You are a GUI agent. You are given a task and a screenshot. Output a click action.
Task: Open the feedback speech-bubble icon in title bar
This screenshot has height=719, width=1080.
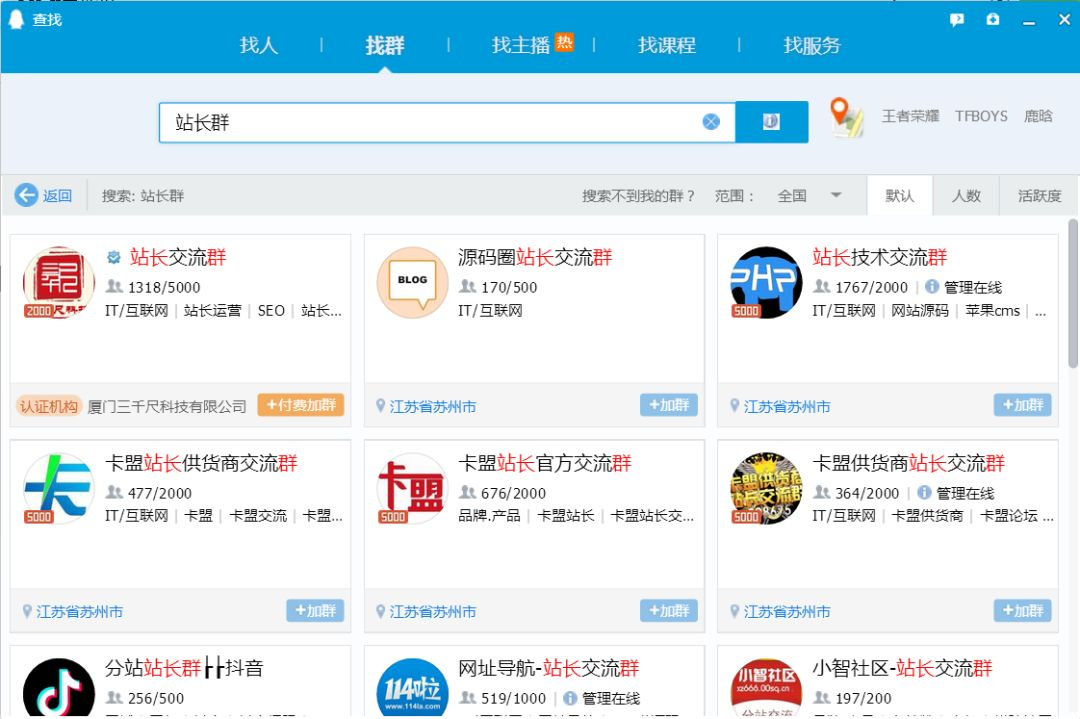pos(956,18)
